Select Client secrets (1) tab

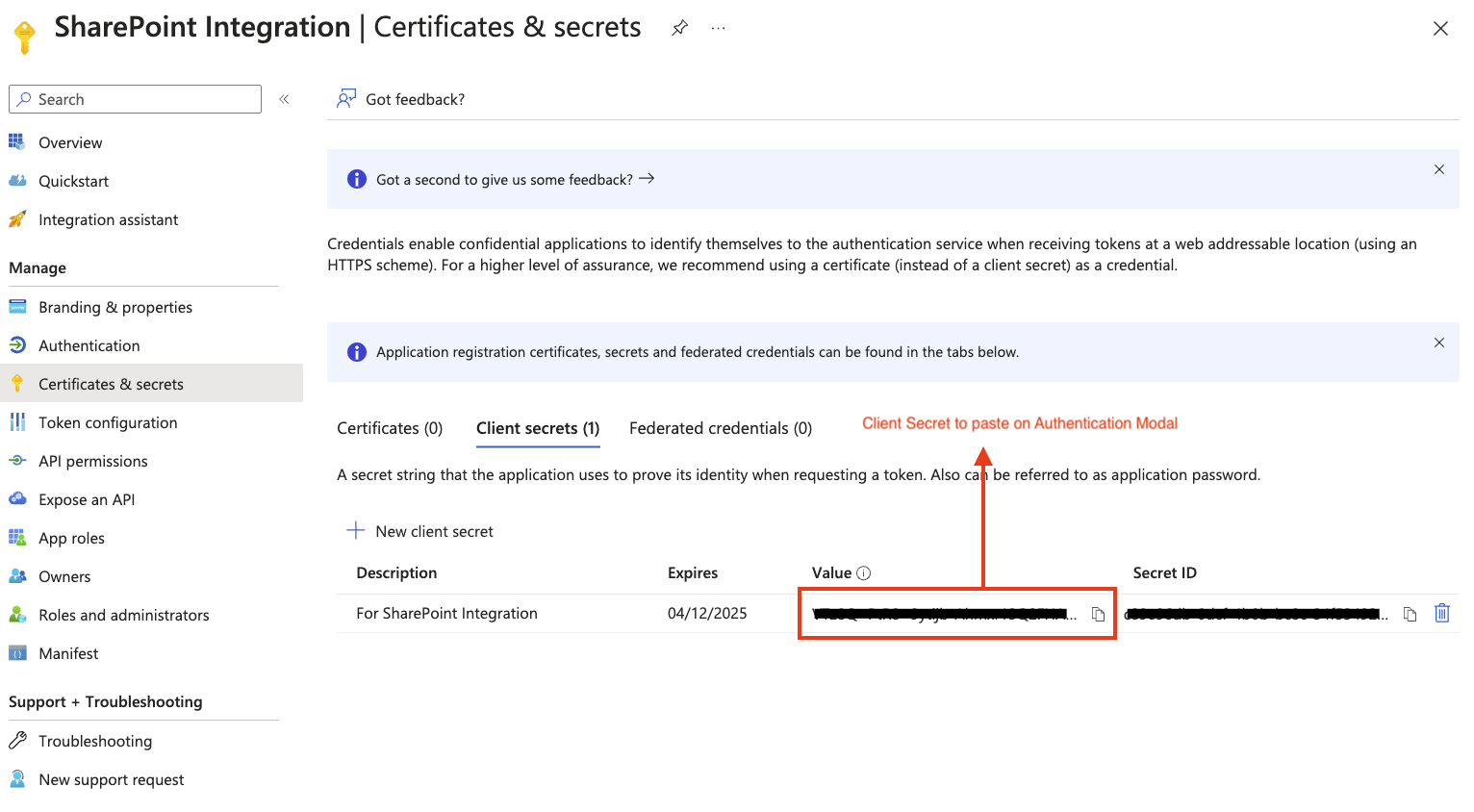pos(538,428)
